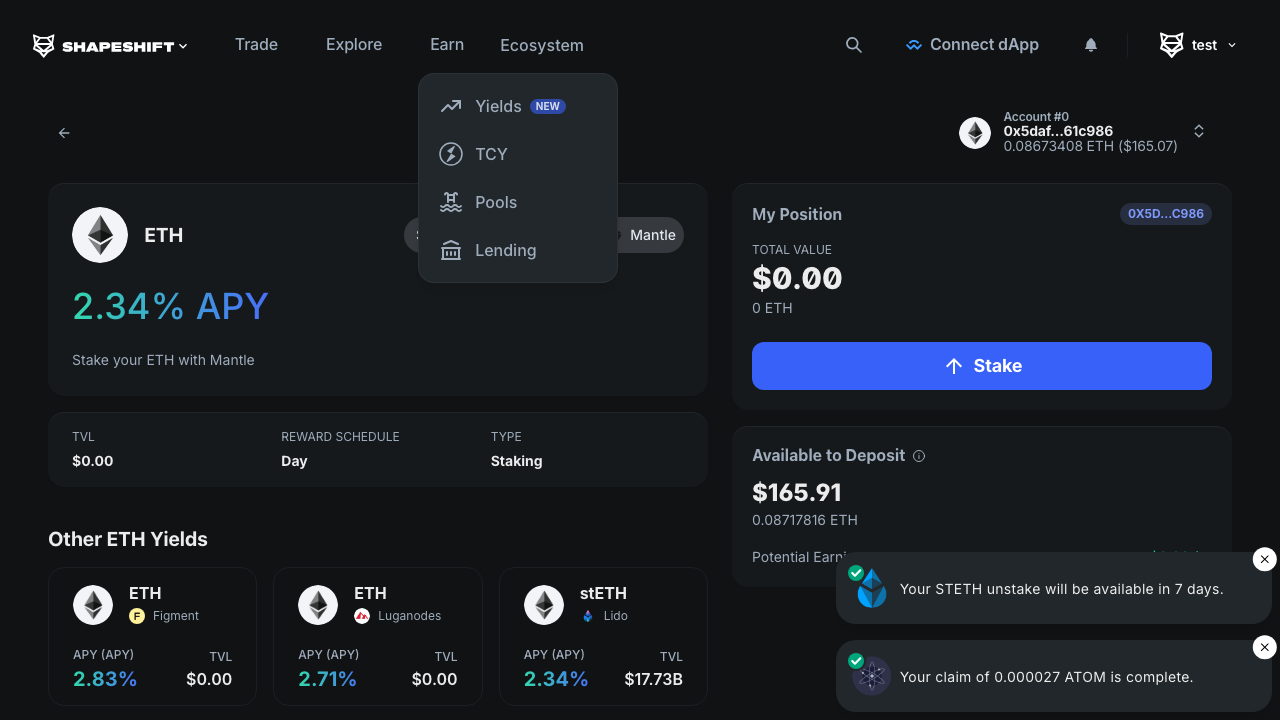Open the Trade navigation item
The height and width of the screenshot is (720, 1280).
point(256,45)
